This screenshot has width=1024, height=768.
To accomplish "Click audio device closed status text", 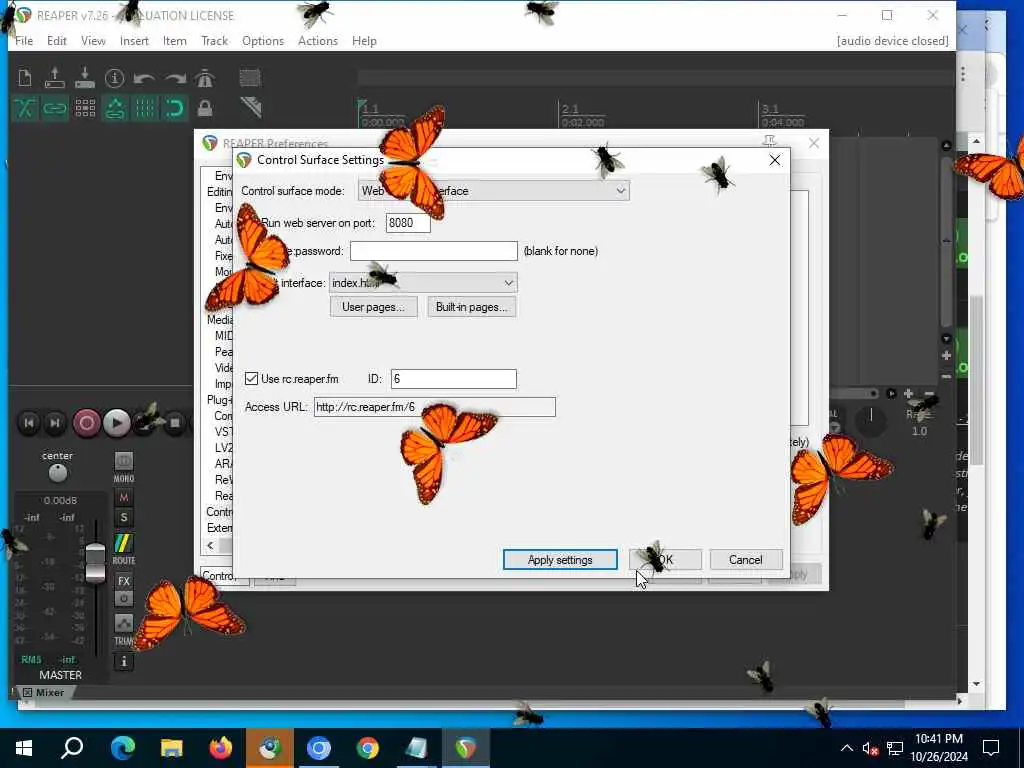I will [x=892, y=40].
